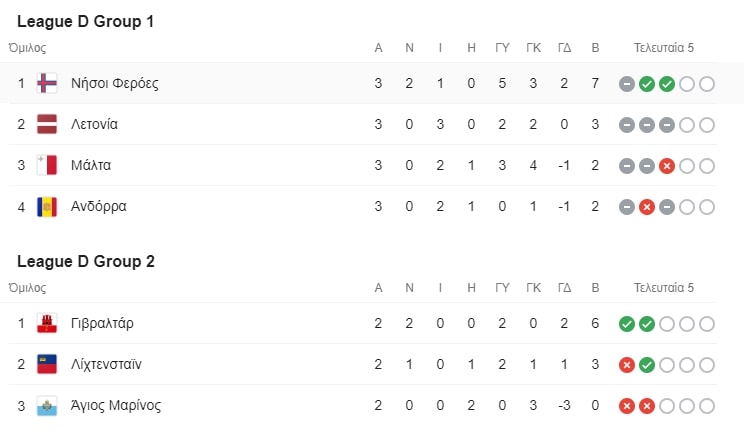Click the Β points header in Group 2
The image size is (744, 434).
click(x=595, y=288)
